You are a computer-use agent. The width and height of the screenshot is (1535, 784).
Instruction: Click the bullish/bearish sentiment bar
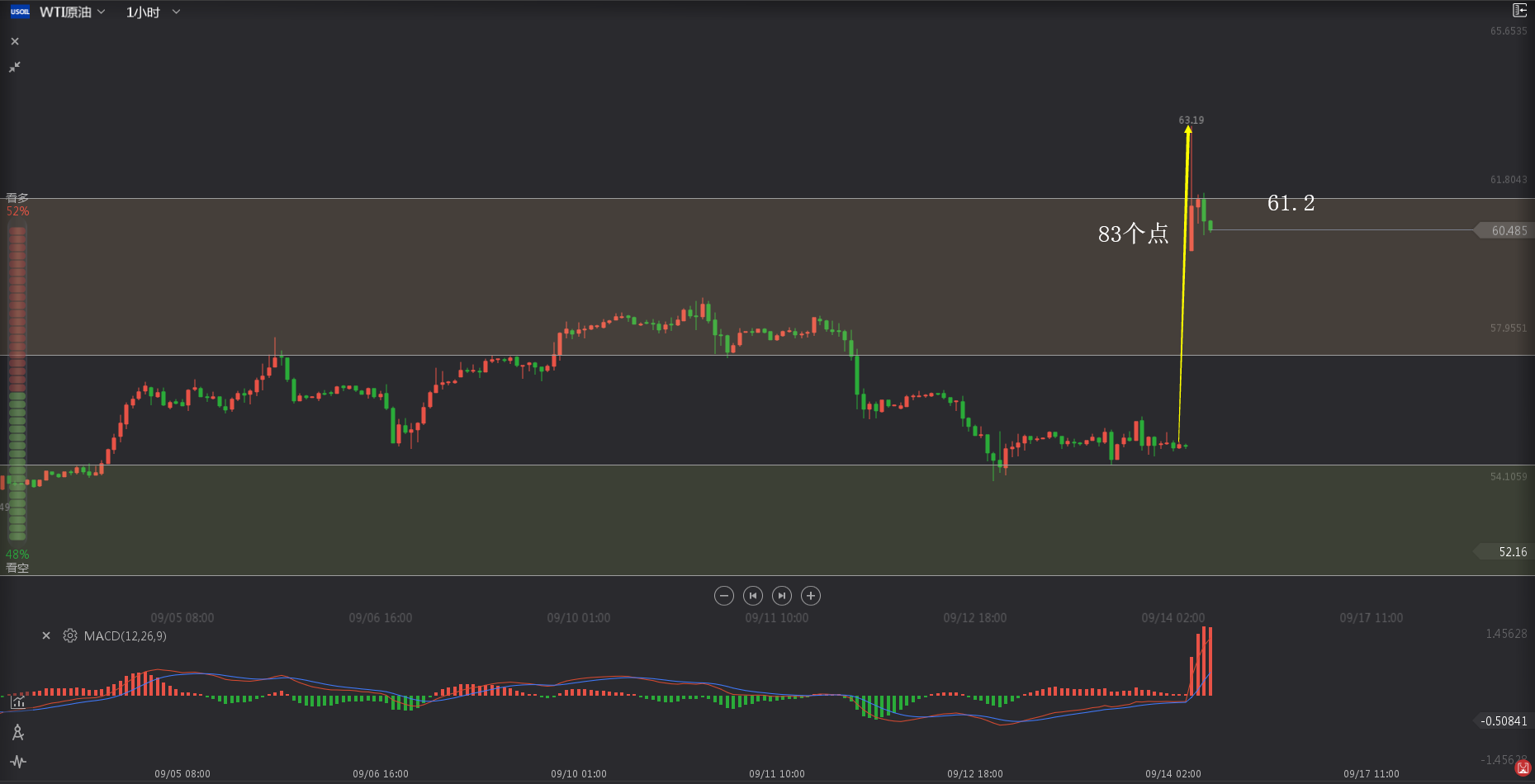17,383
